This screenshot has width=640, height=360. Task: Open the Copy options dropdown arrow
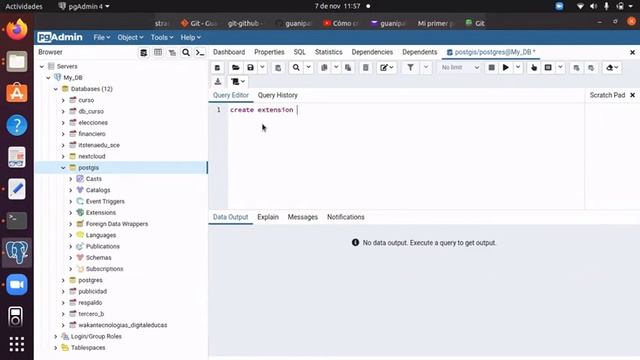click(x=336, y=68)
